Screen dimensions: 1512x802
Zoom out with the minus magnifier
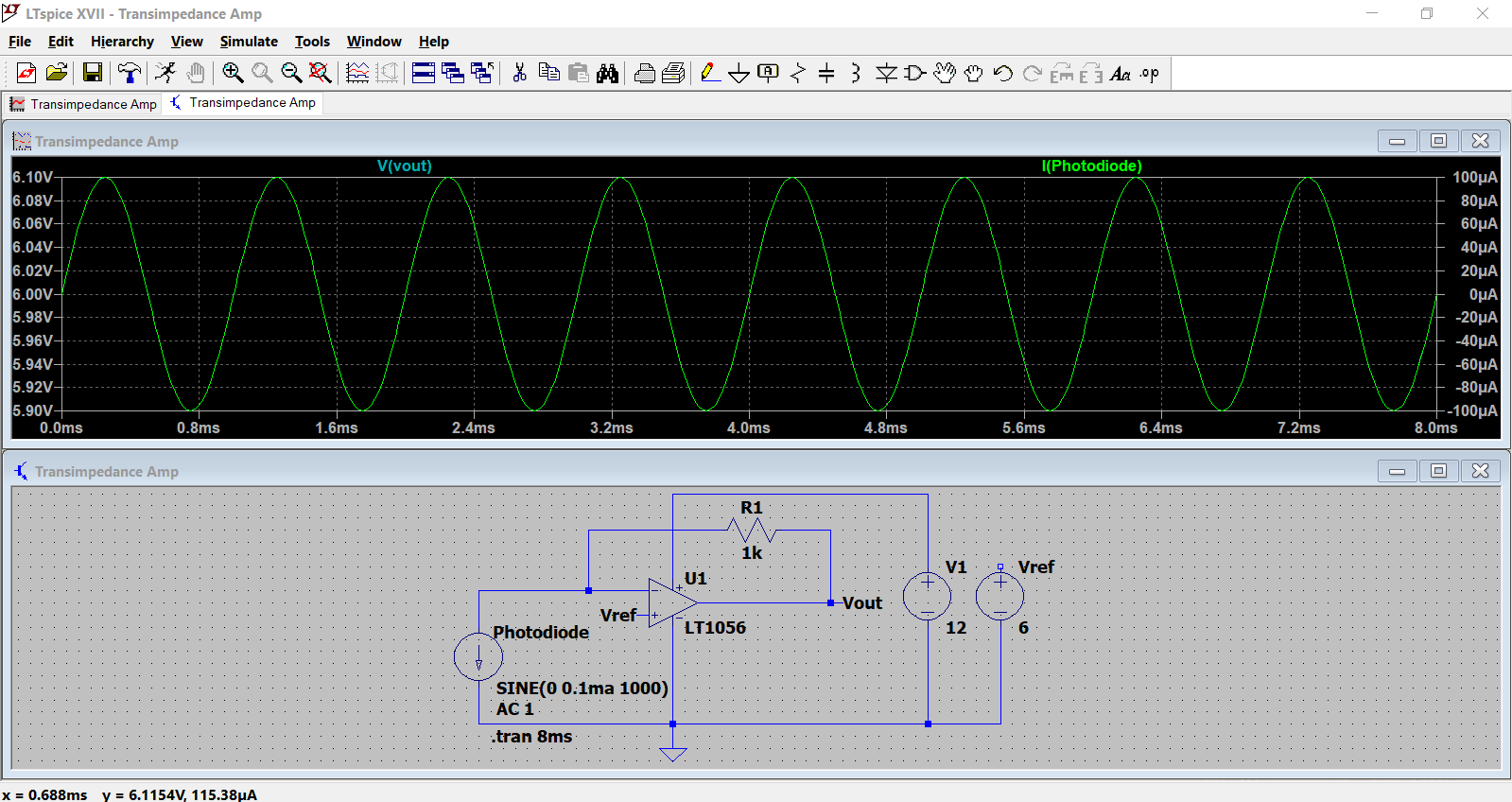[x=291, y=73]
